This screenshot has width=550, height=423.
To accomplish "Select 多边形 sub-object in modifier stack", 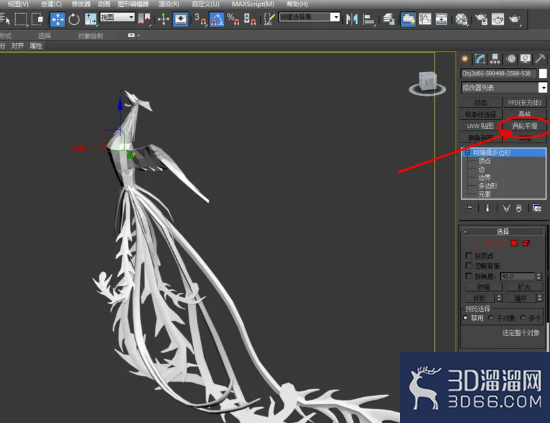I will point(488,186).
